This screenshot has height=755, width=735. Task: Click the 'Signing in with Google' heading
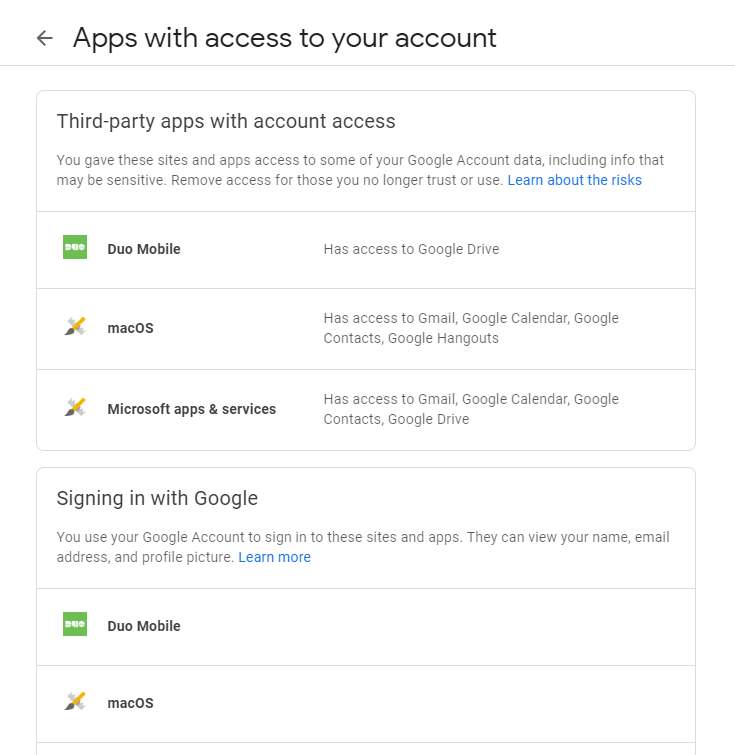pyautogui.click(x=157, y=498)
